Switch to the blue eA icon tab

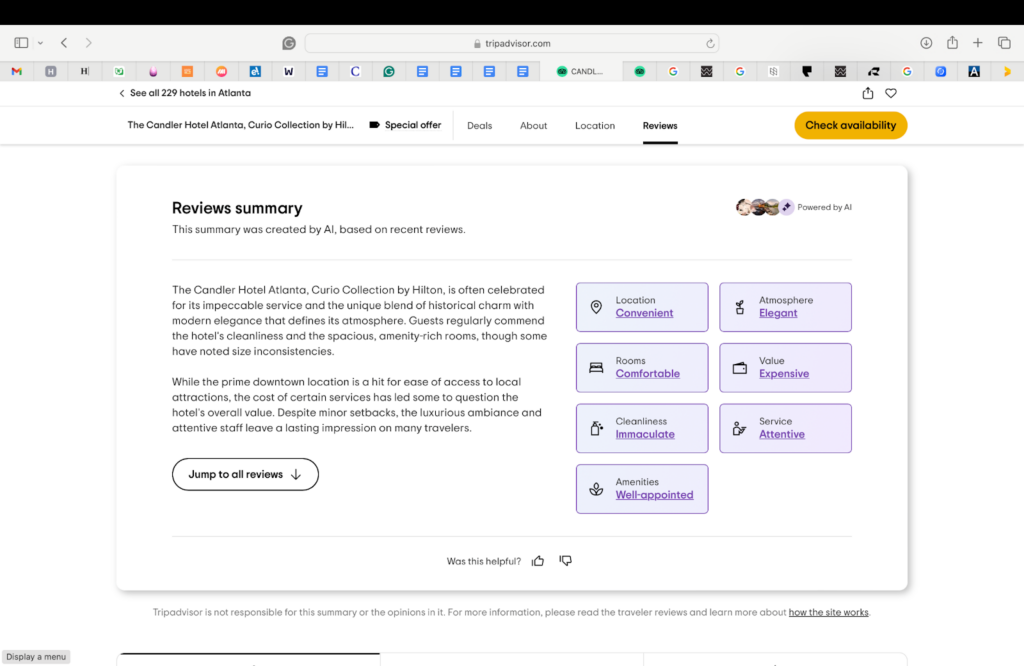(255, 71)
